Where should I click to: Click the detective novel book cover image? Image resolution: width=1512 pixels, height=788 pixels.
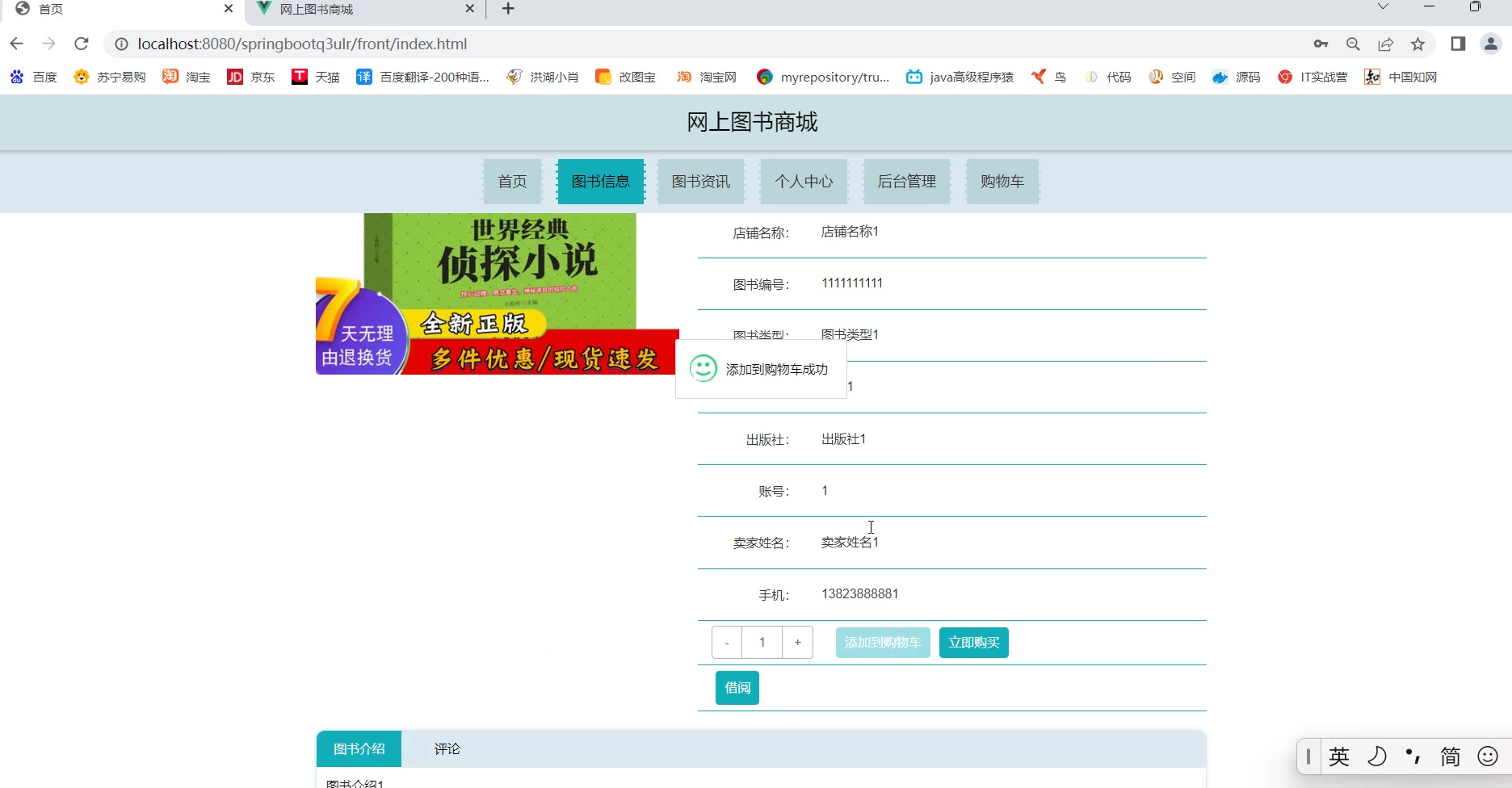497,294
